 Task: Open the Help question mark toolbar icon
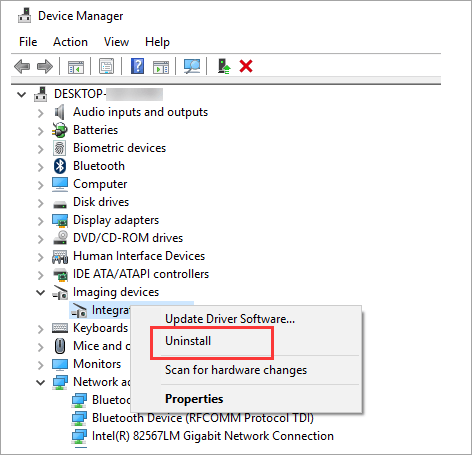(x=137, y=66)
